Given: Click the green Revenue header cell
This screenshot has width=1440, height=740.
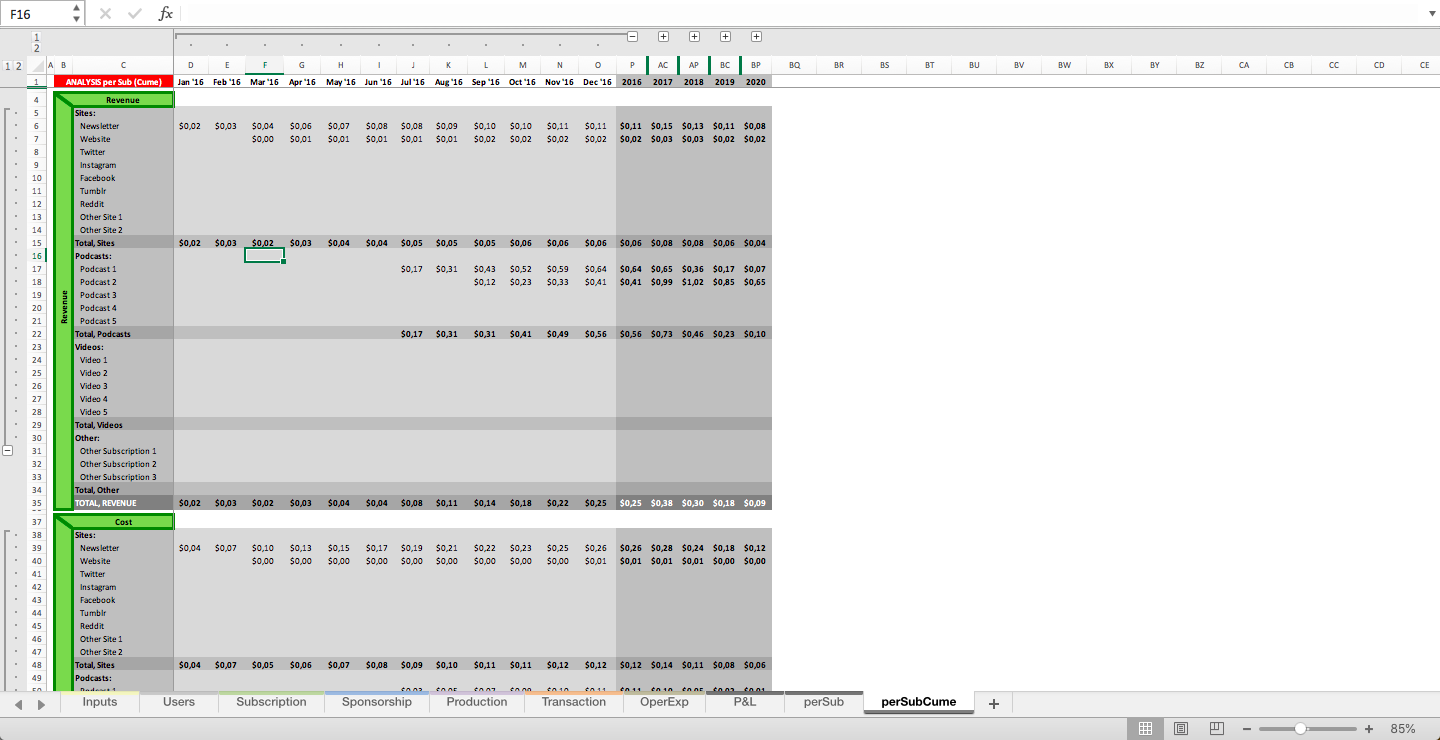Looking at the screenshot, I should [123, 100].
